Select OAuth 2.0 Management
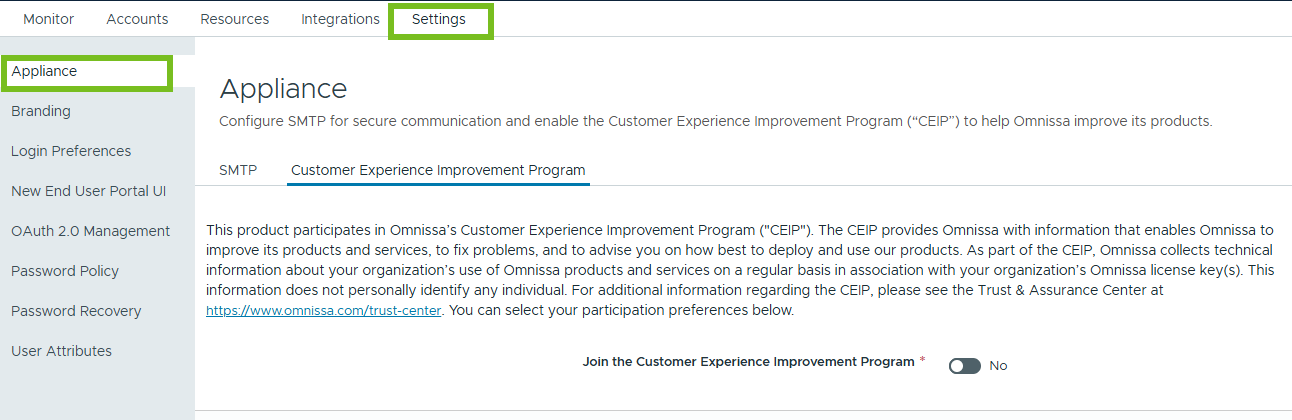Viewport: 1292px width, 420px height. tap(90, 231)
